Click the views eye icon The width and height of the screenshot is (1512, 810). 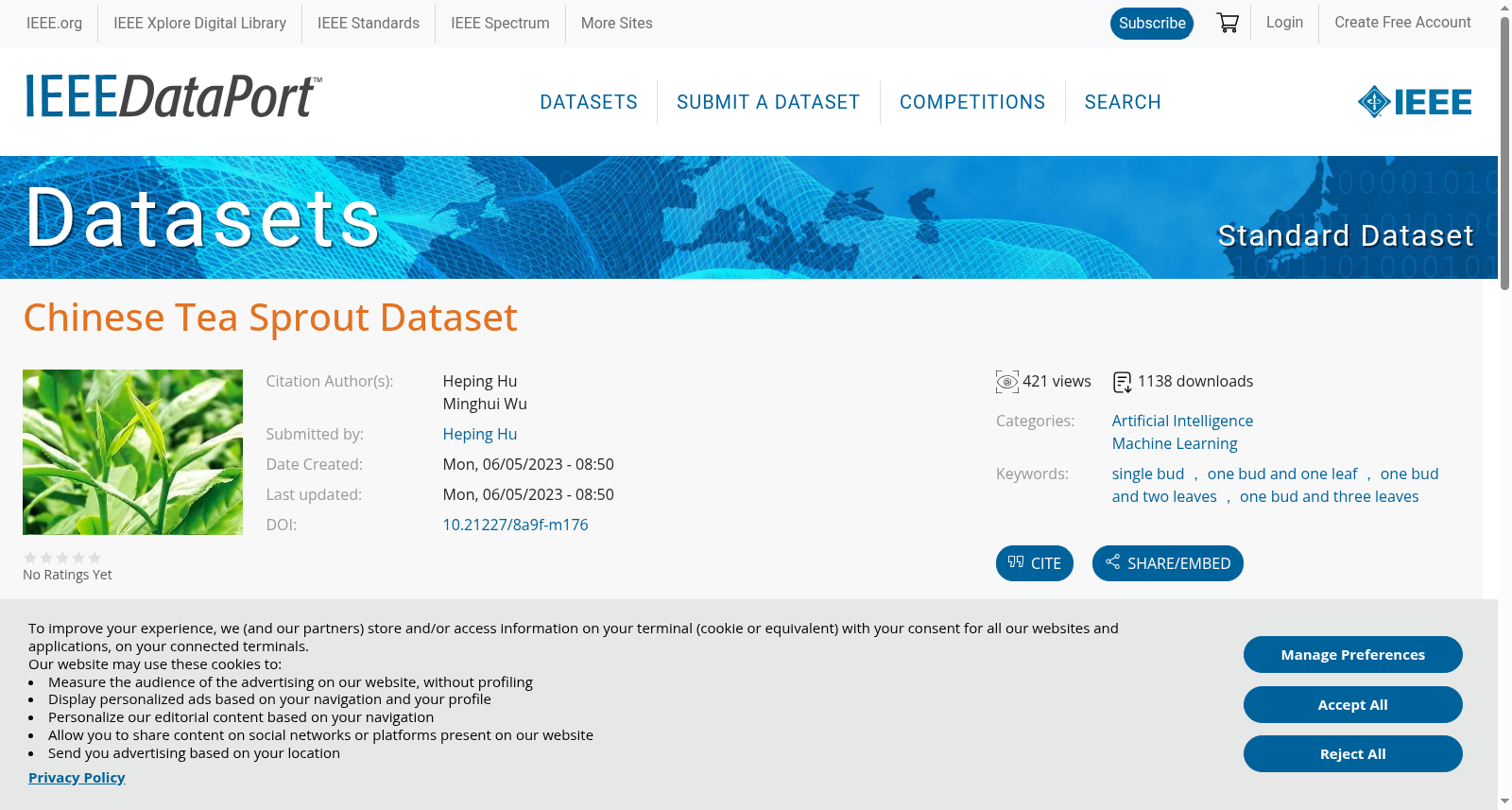(x=1007, y=382)
